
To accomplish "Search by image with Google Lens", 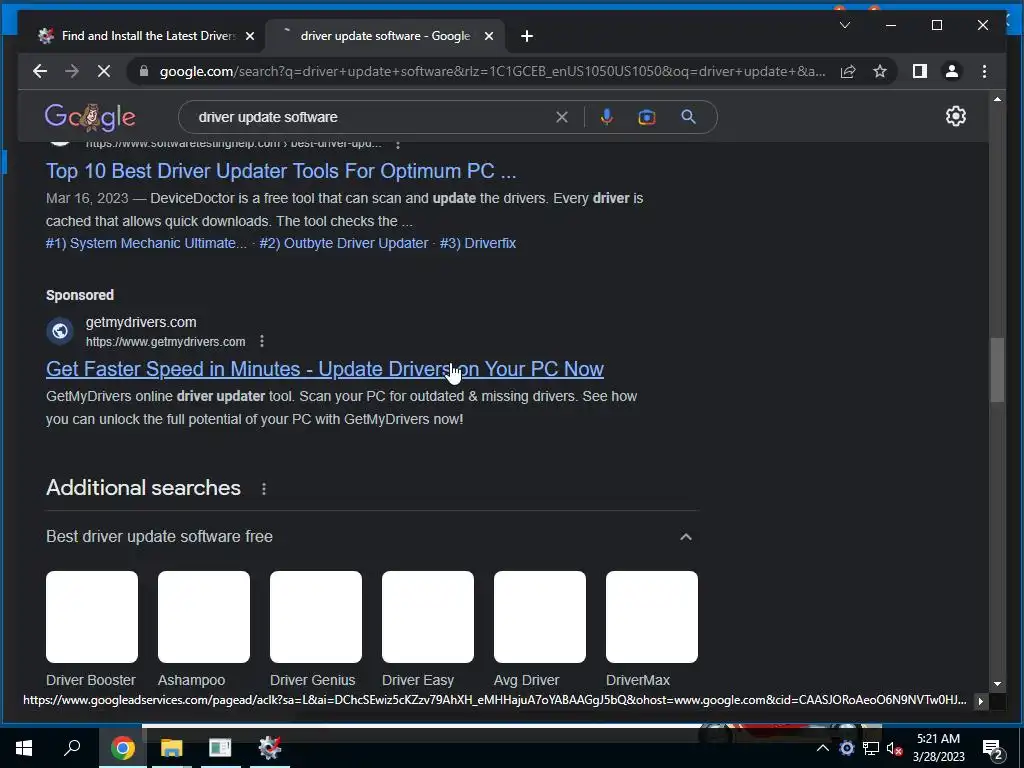I will [647, 117].
